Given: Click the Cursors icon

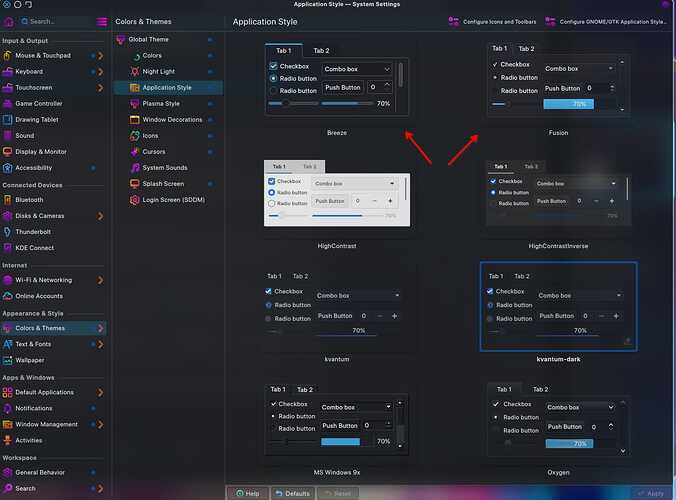Looking at the screenshot, I should coord(135,152).
